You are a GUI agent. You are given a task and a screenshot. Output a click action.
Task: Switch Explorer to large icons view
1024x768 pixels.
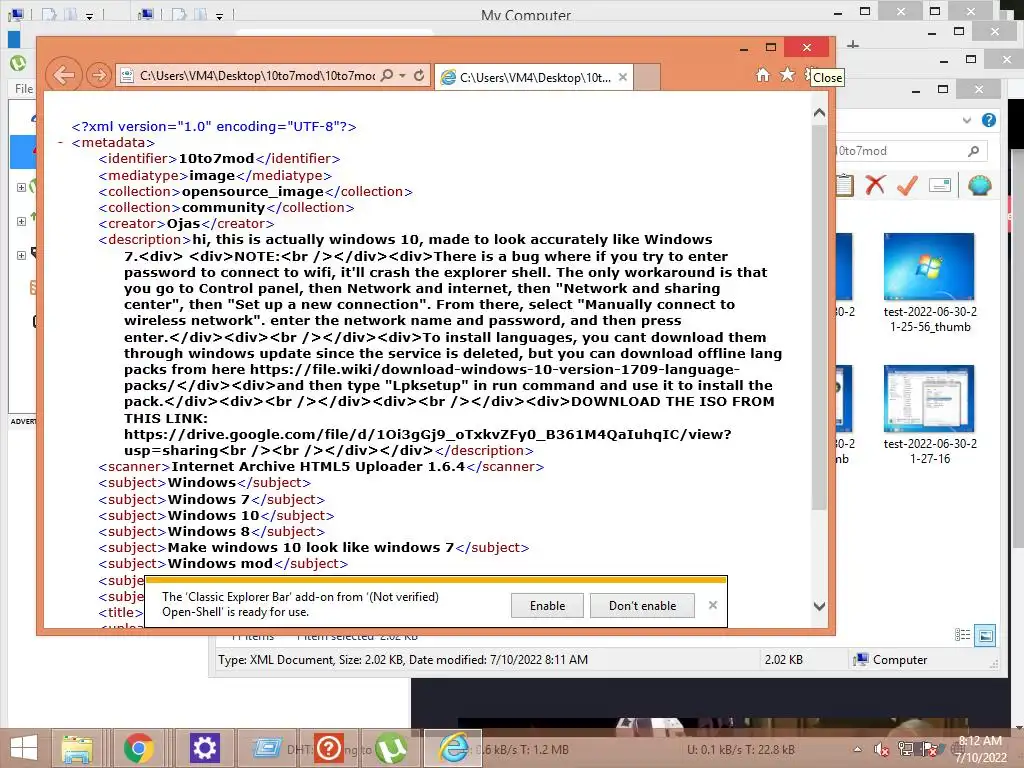pos(985,635)
